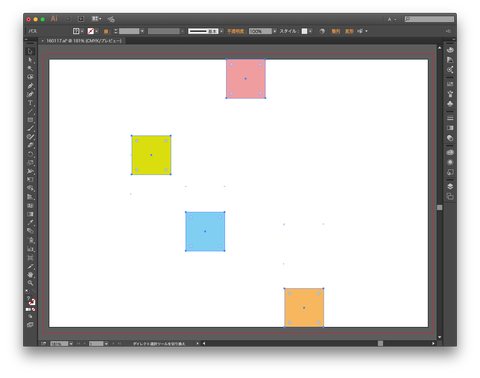Toggle the drawing mode button in toolbar

[30, 316]
